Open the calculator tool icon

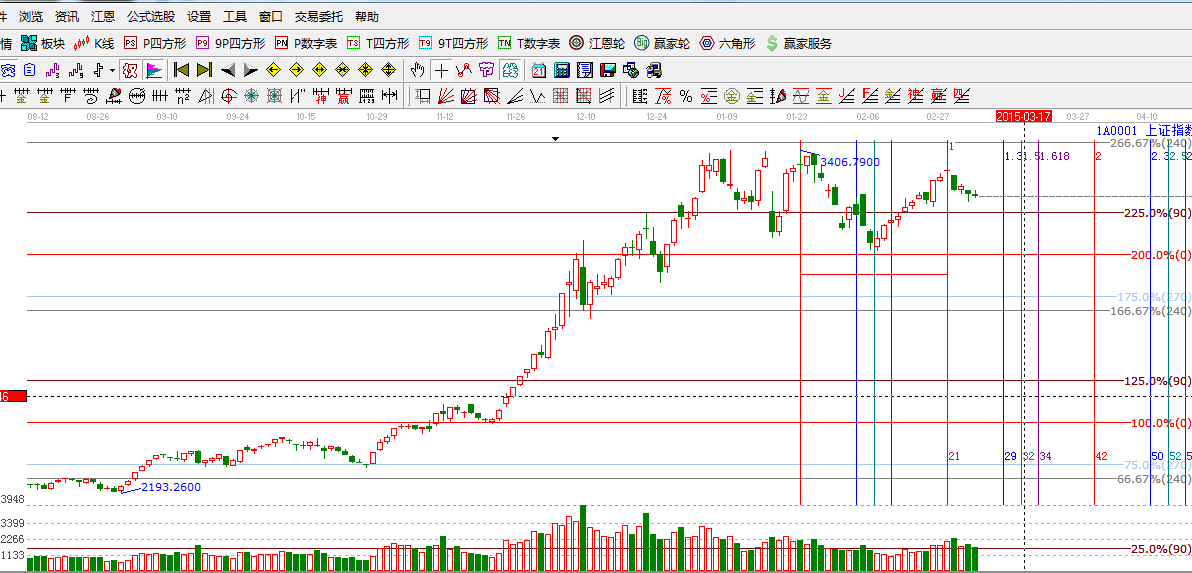point(562,70)
